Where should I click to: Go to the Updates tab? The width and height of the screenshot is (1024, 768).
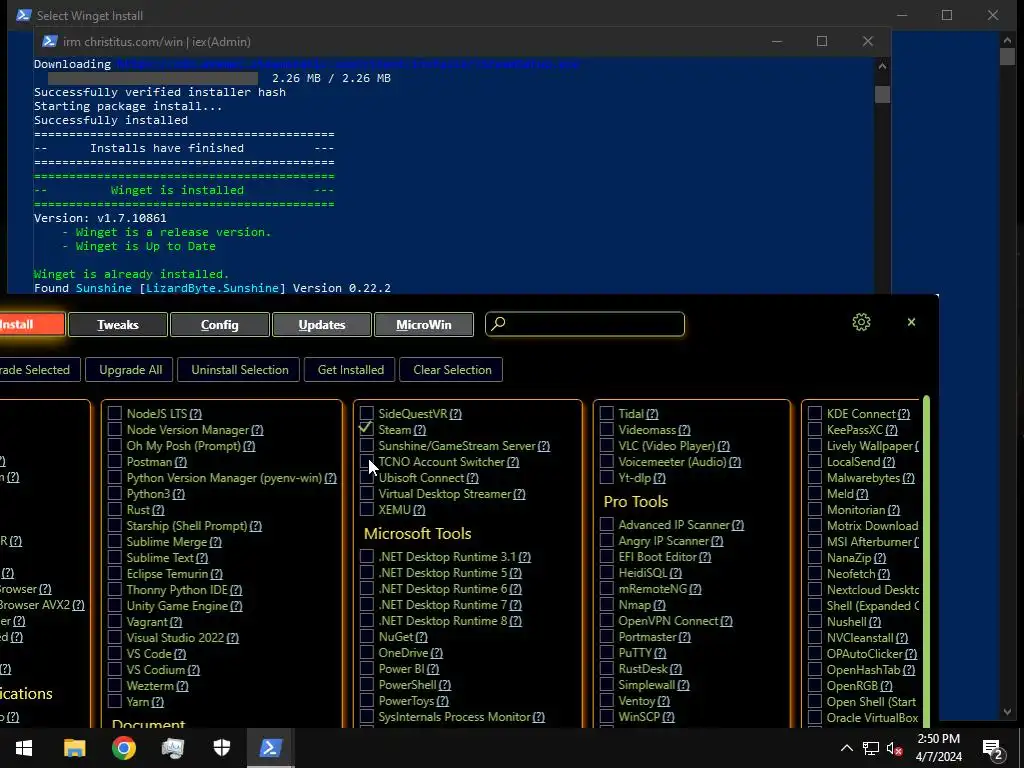(x=321, y=325)
